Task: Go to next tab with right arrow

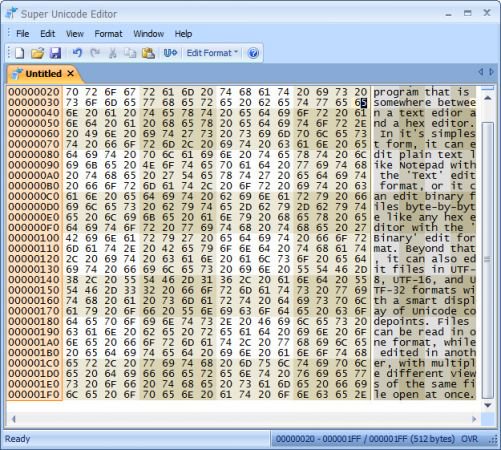Action: 491,72
